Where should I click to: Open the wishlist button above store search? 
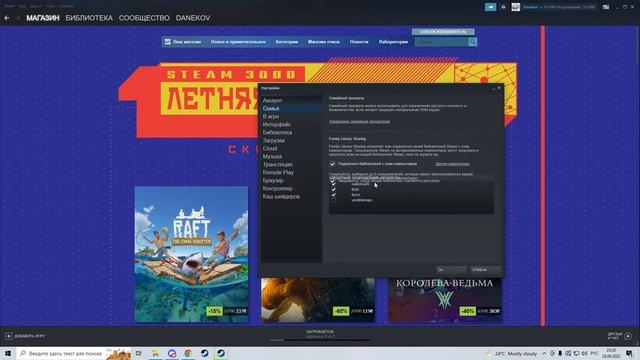click(443, 31)
